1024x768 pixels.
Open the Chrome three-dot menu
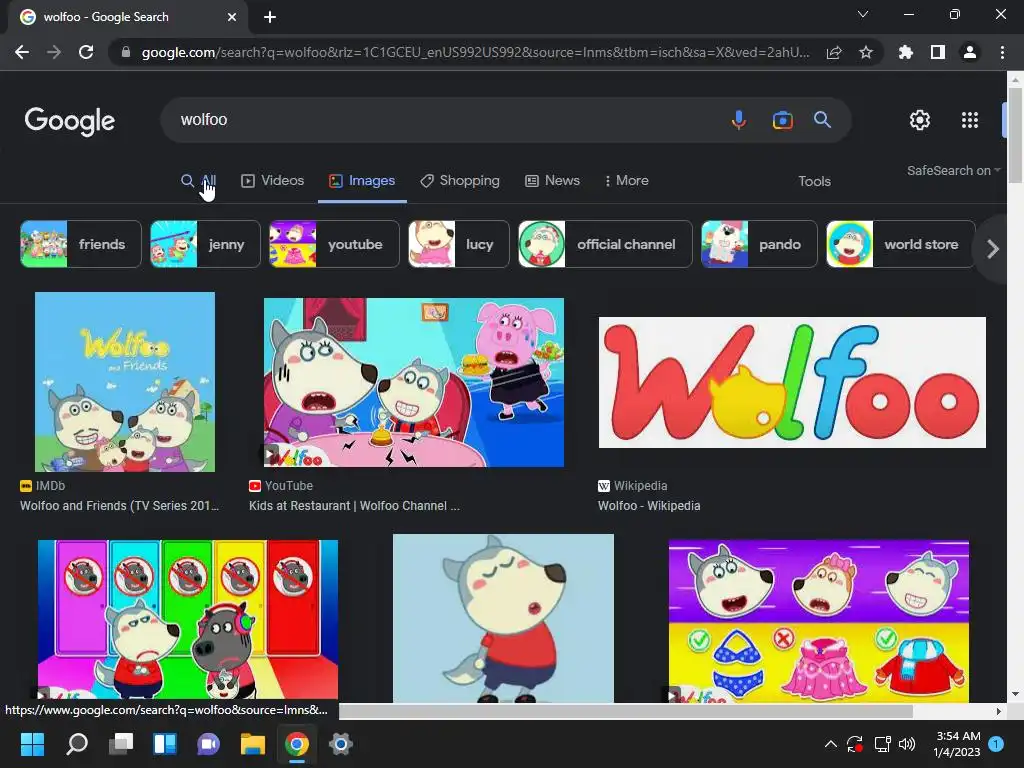click(1002, 52)
